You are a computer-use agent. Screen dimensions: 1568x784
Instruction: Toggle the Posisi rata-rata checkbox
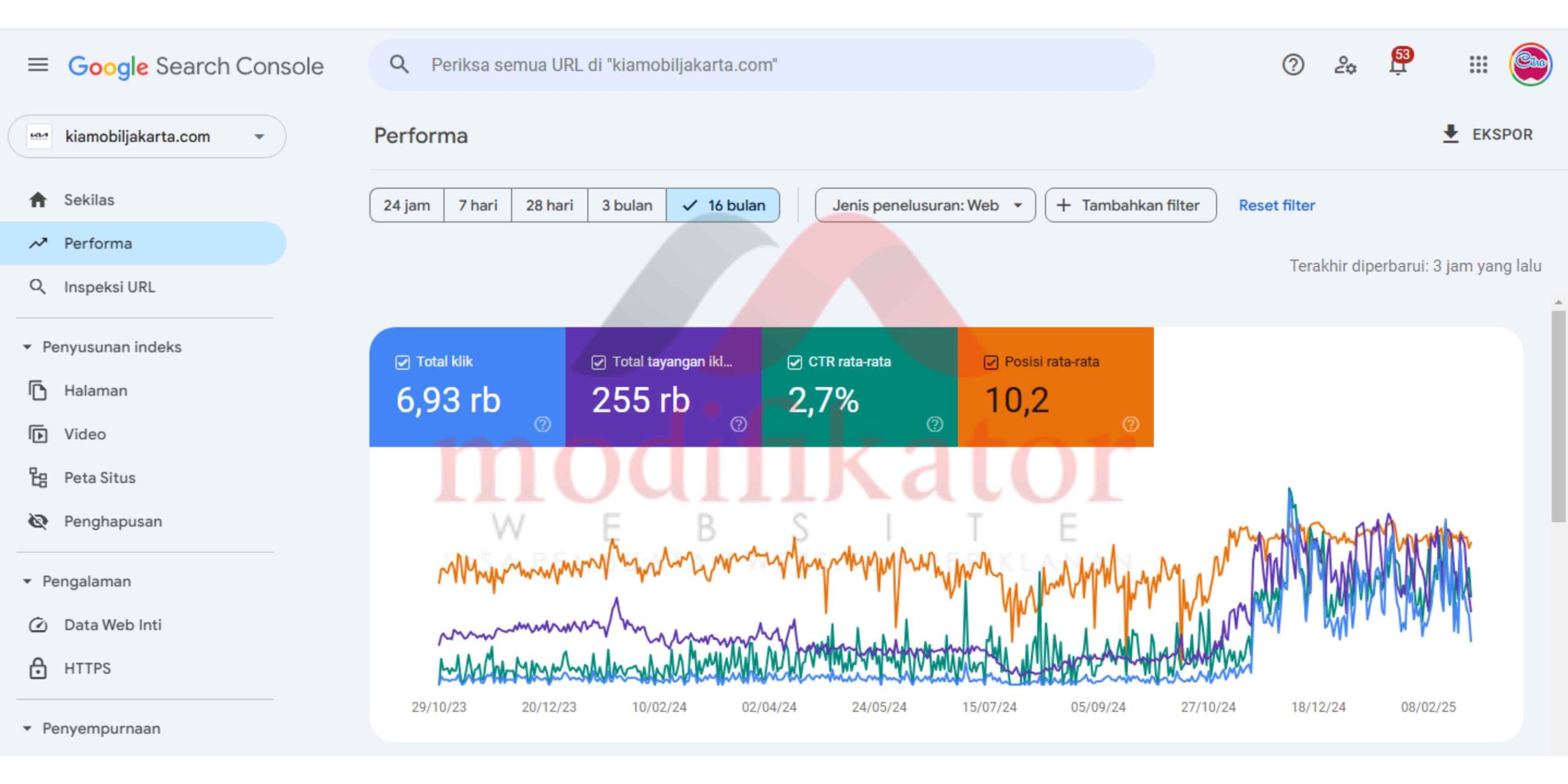coord(990,363)
